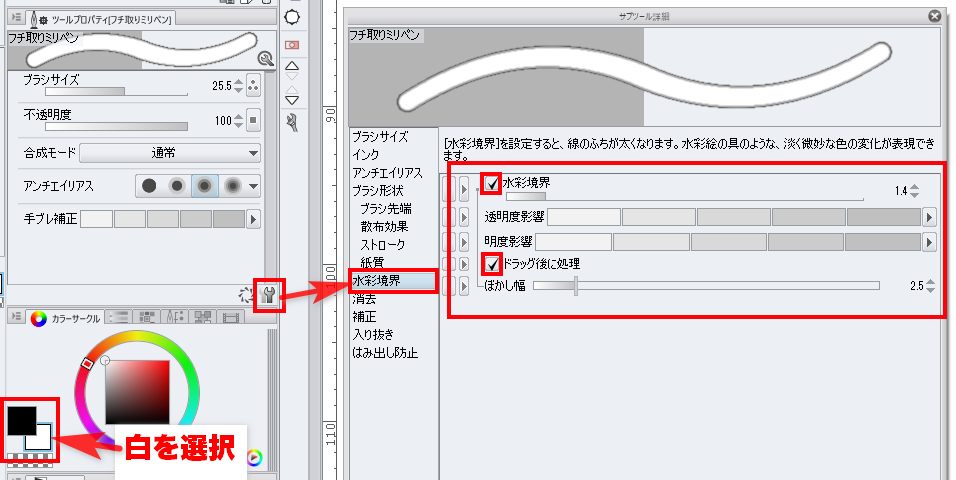Click the ブラシサイズ 25.5 value stepper

[238, 86]
